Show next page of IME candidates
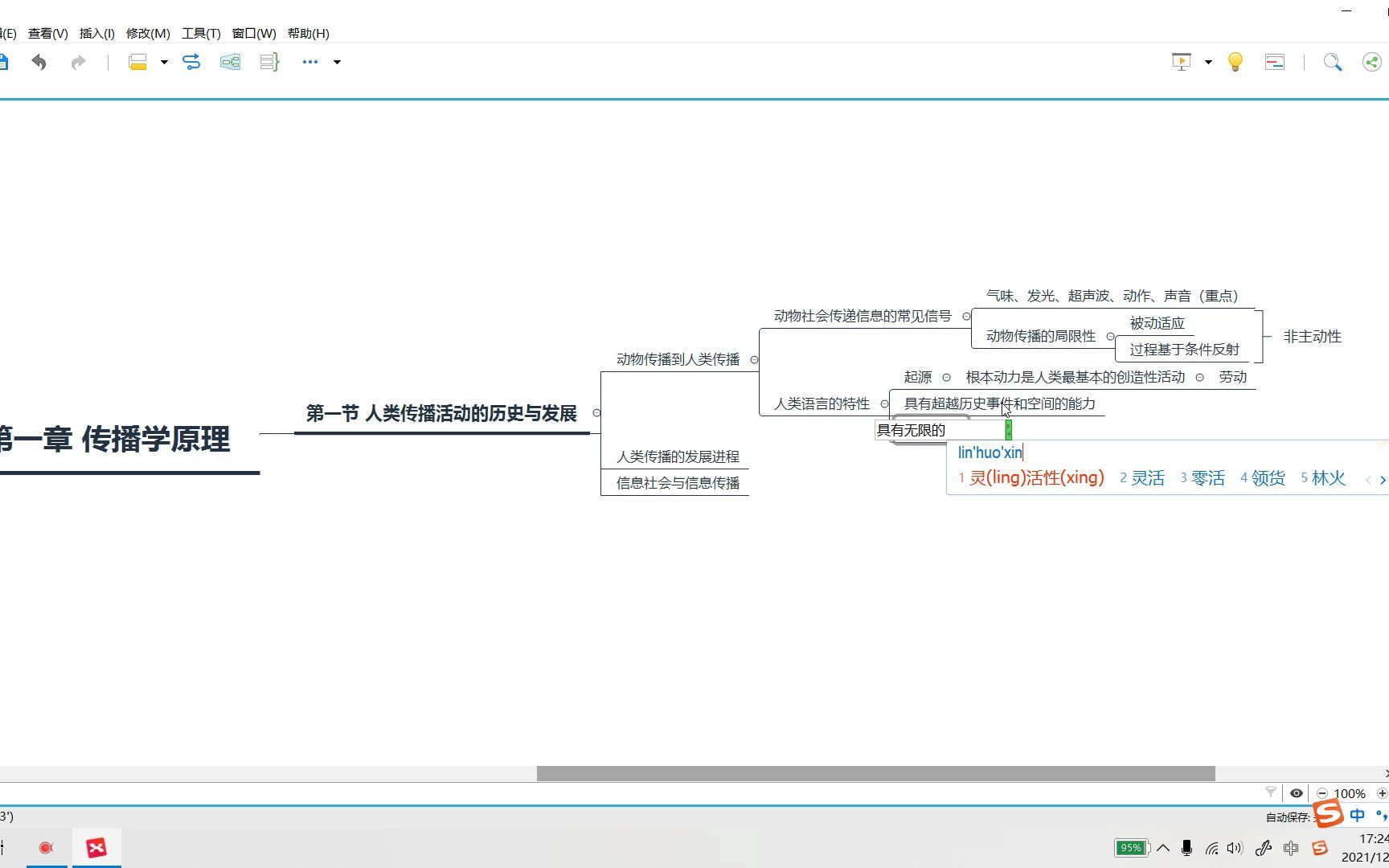1389x868 pixels. (x=1383, y=480)
